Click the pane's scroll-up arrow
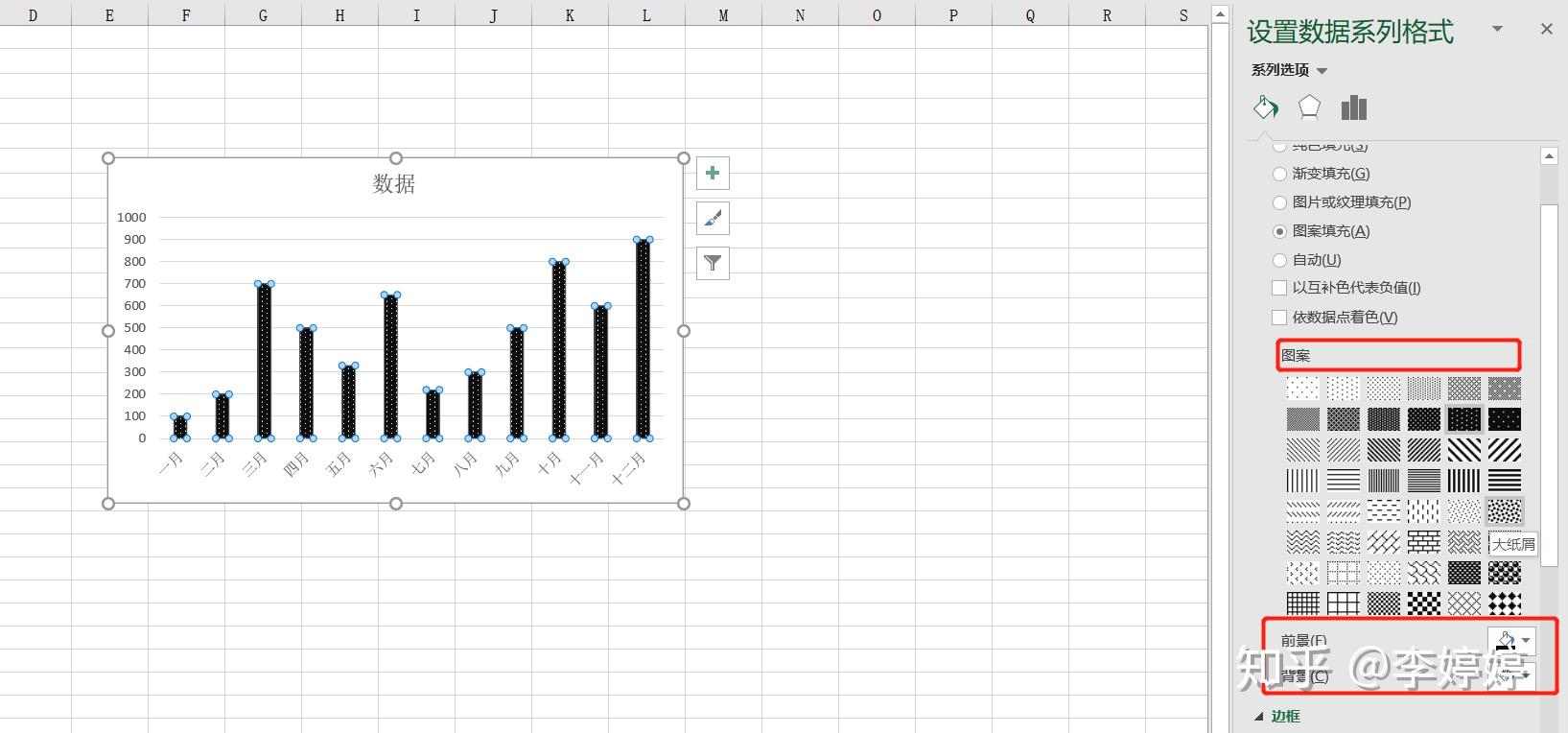The image size is (1568, 733). pyautogui.click(x=1549, y=155)
